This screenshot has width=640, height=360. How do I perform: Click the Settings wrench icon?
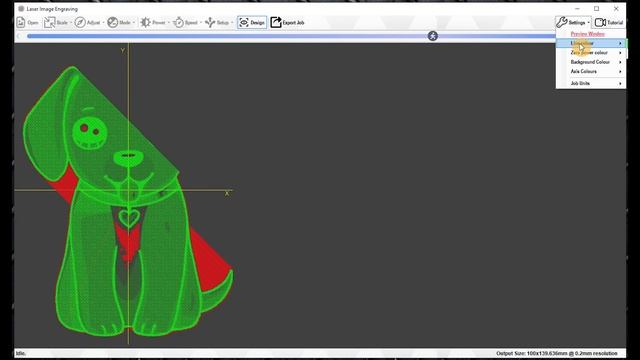[562, 22]
